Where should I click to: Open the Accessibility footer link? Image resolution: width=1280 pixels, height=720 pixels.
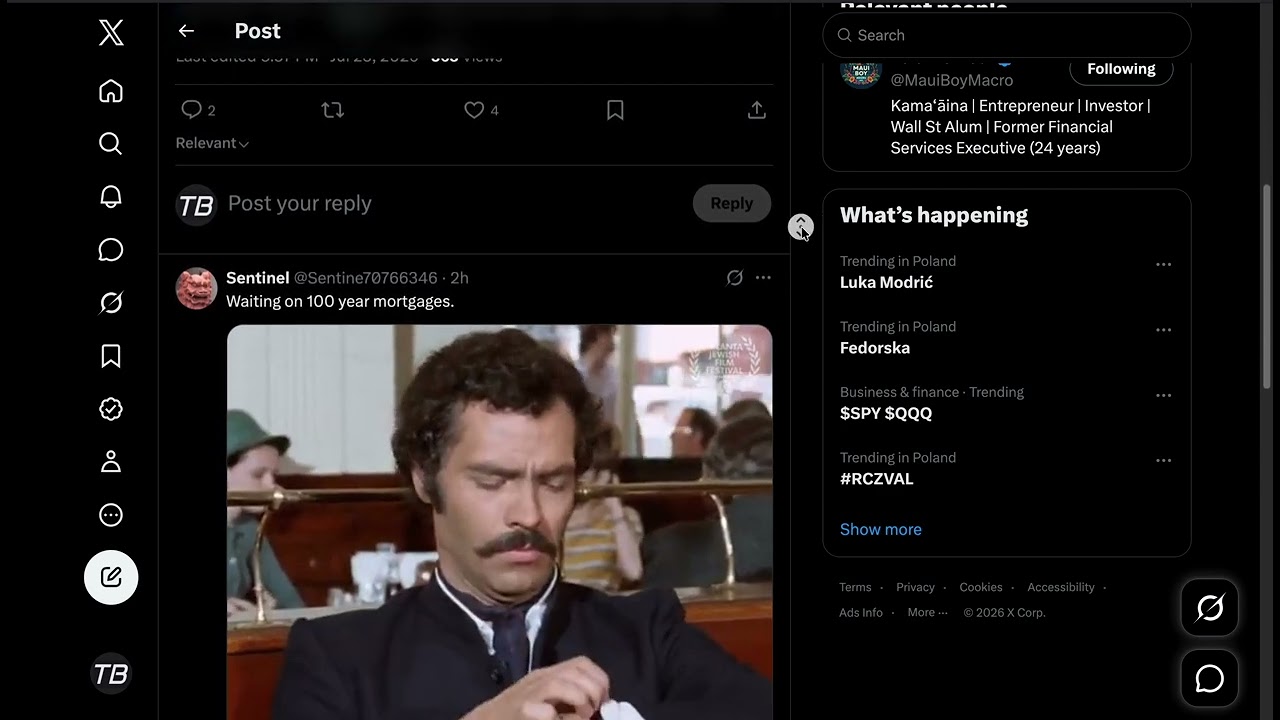tap(1061, 587)
